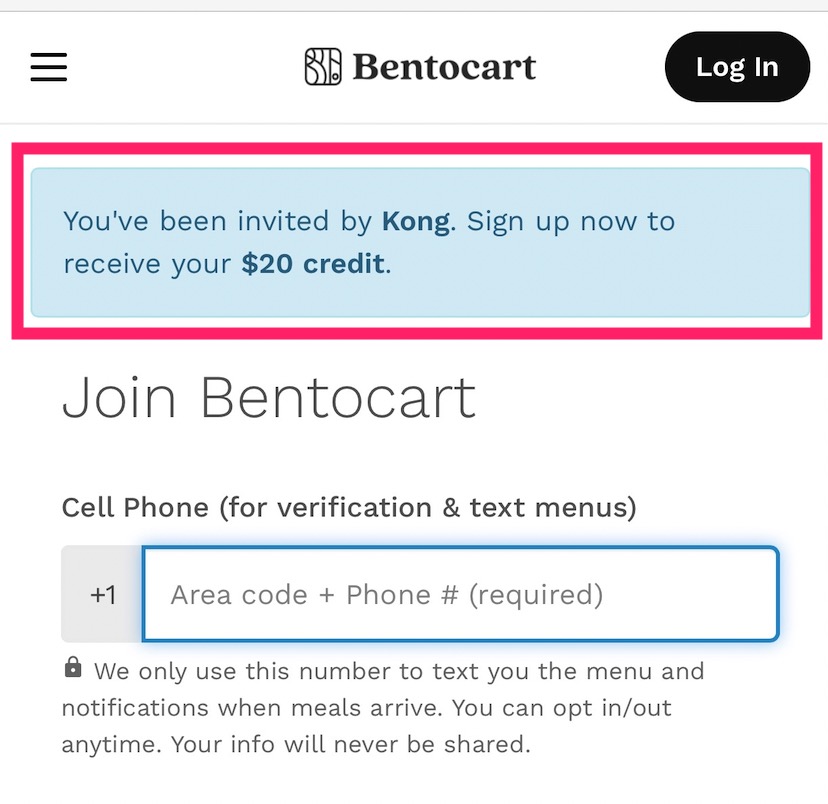Viewport: 828px width, 804px height.
Task: Open the site menu via the three lines
Action: point(48,67)
